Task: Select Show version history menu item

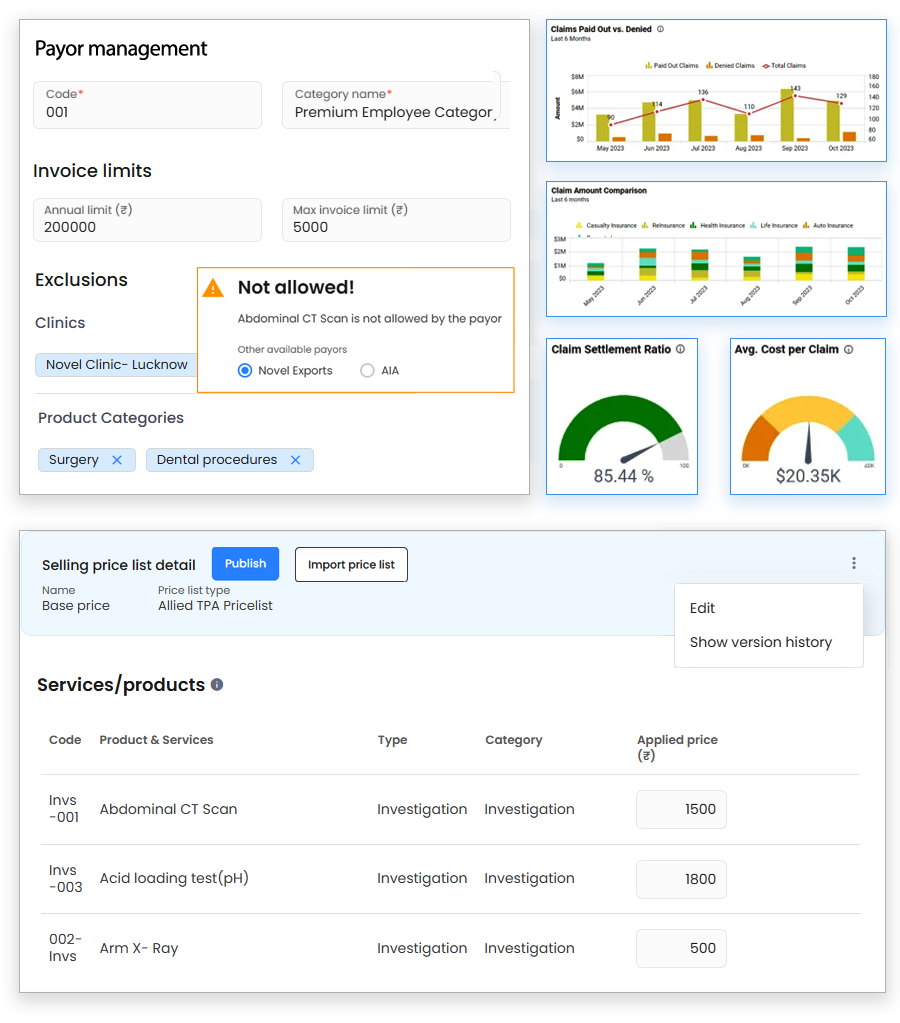Action: [x=760, y=642]
